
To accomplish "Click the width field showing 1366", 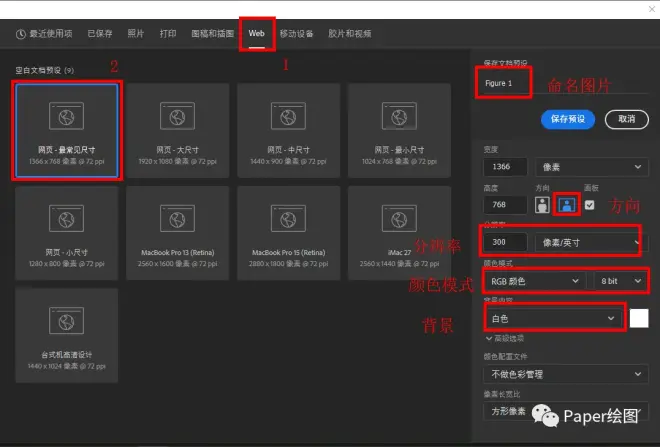I will [505, 167].
